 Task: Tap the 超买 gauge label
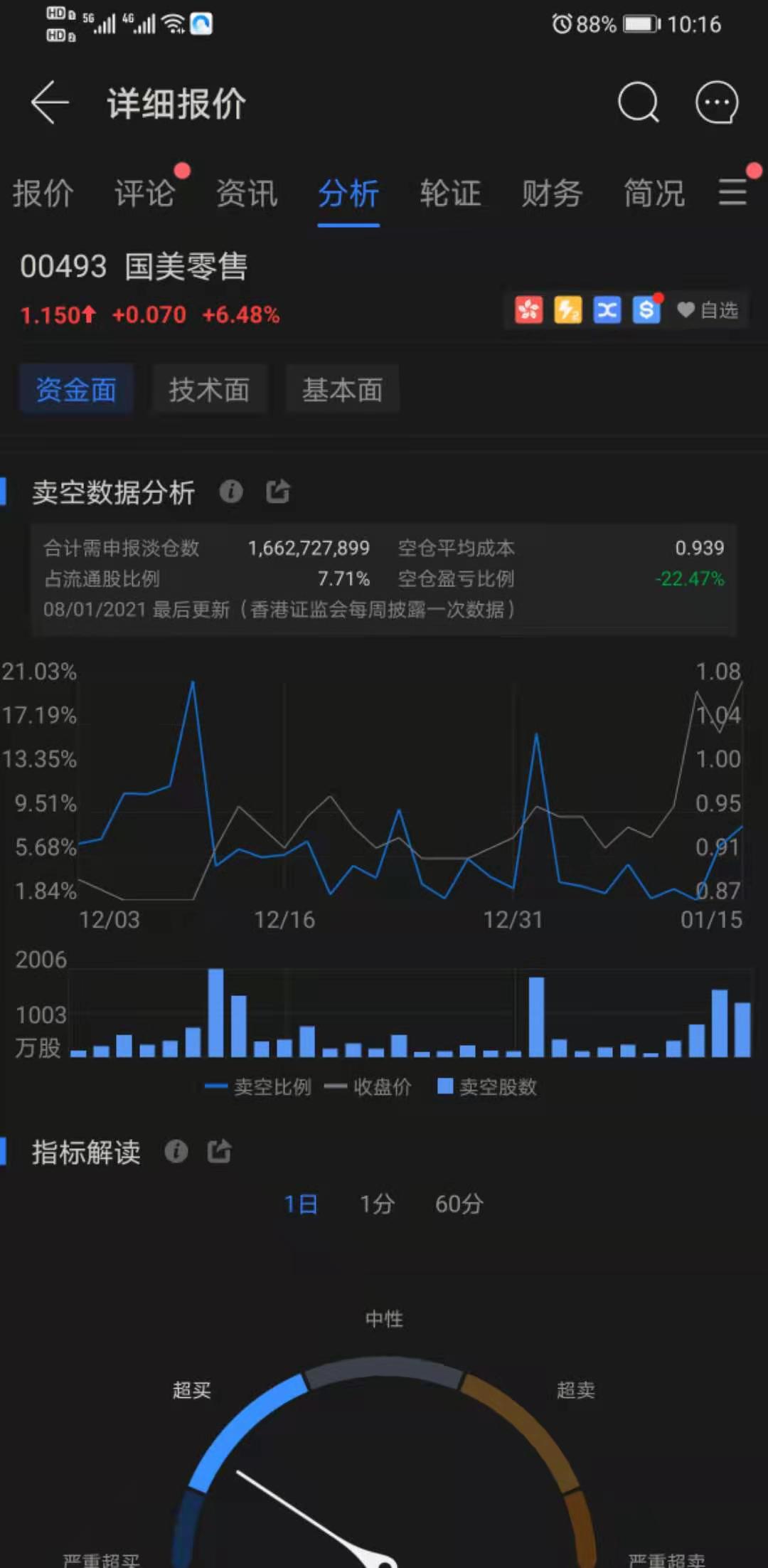coord(192,1389)
